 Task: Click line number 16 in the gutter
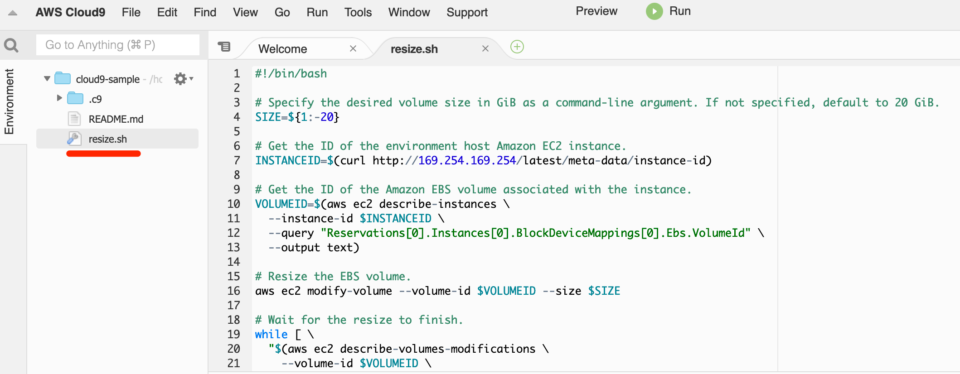[x=234, y=291]
